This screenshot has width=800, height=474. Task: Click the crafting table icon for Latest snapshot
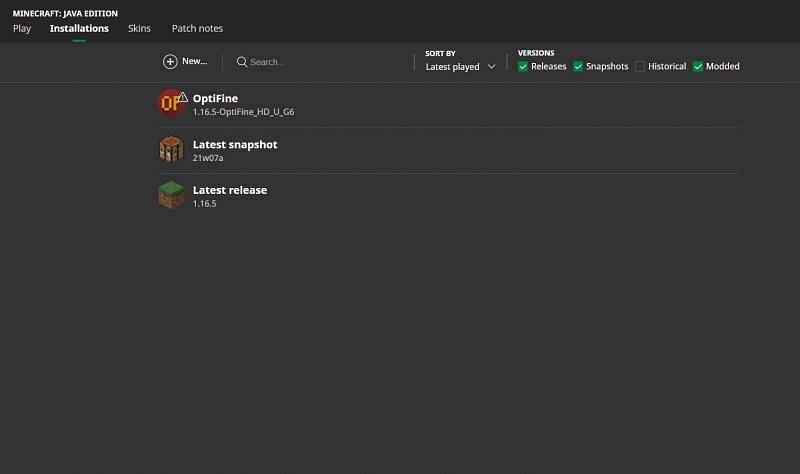tap(171, 149)
